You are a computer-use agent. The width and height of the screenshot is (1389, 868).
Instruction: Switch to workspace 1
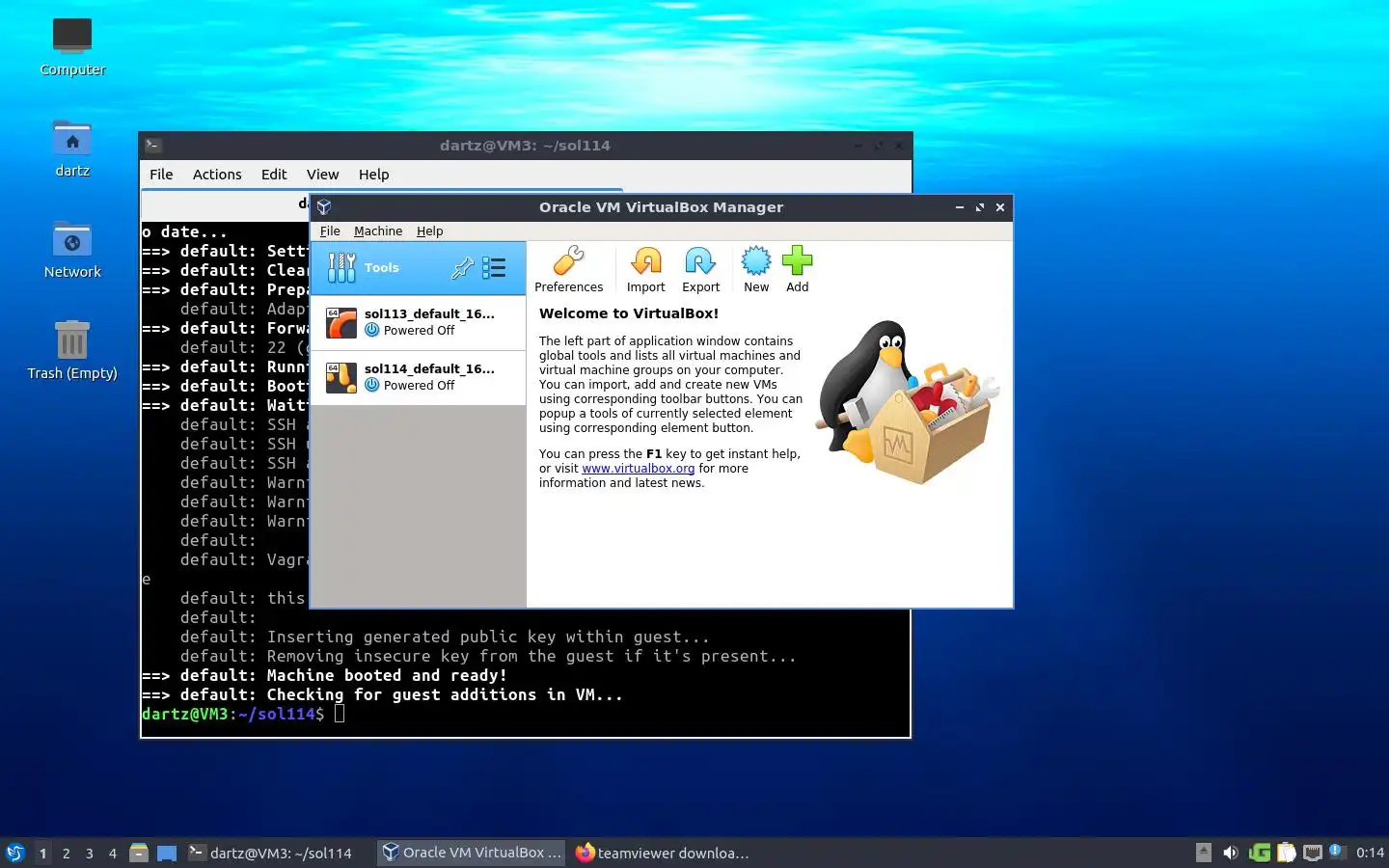42,853
